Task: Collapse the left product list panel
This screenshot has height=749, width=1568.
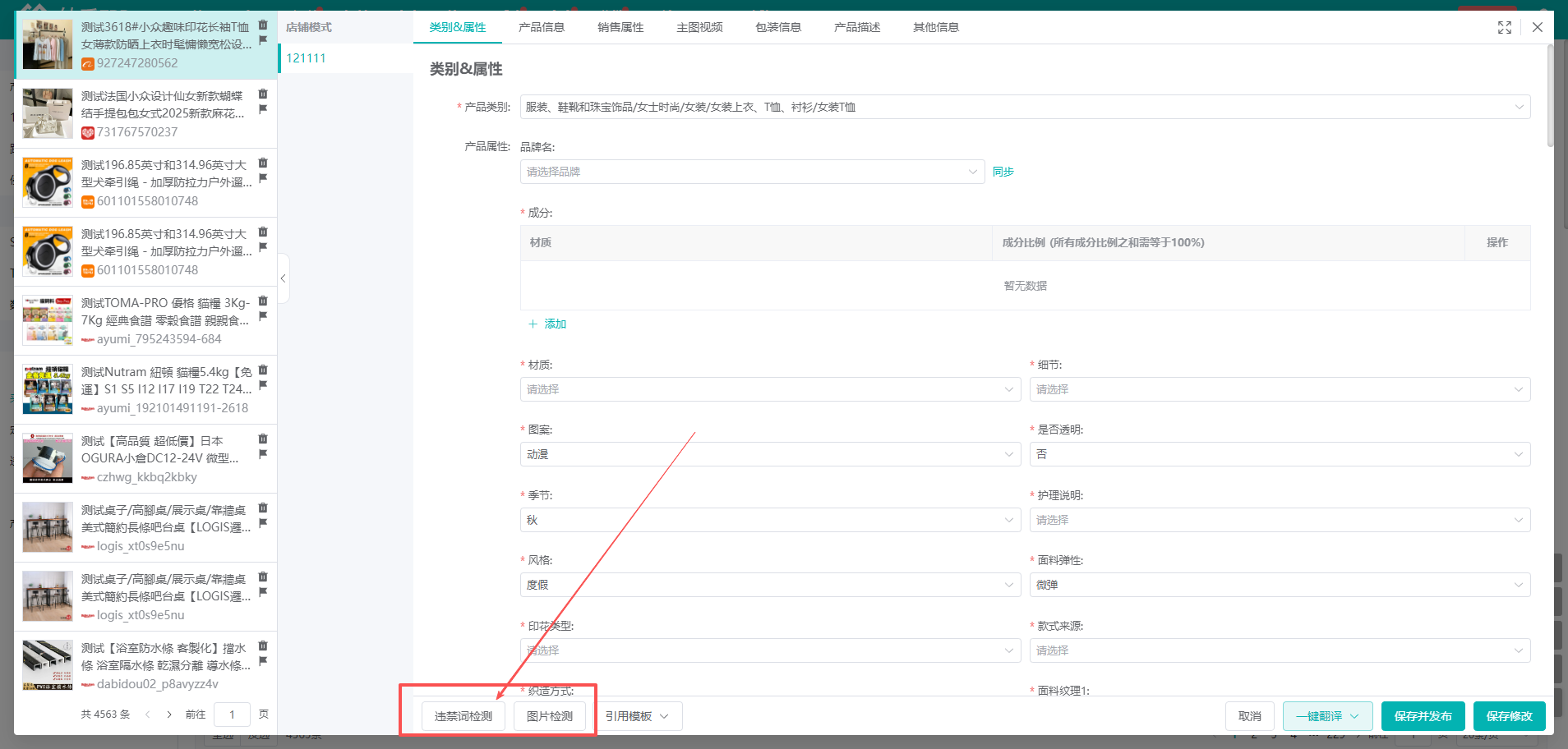Action: pos(283,278)
